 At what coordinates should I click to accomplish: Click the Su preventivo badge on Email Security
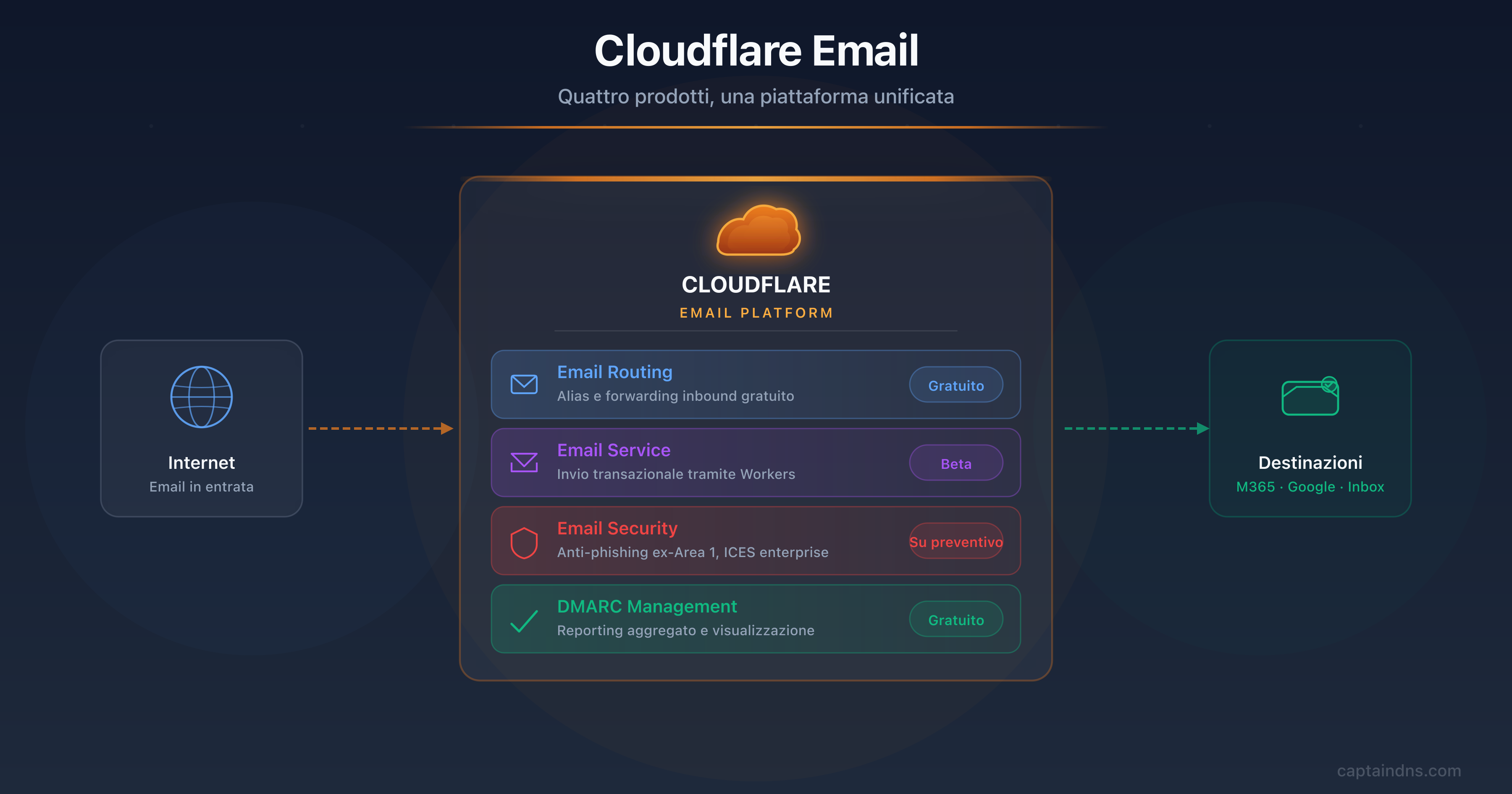click(955, 542)
